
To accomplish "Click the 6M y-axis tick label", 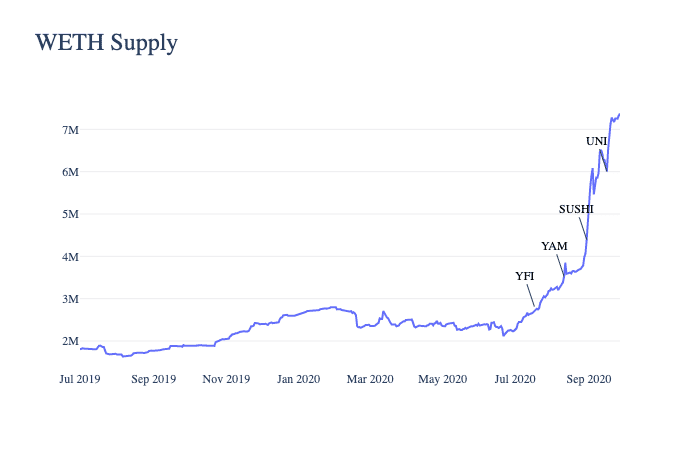I will click(x=71, y=172).
